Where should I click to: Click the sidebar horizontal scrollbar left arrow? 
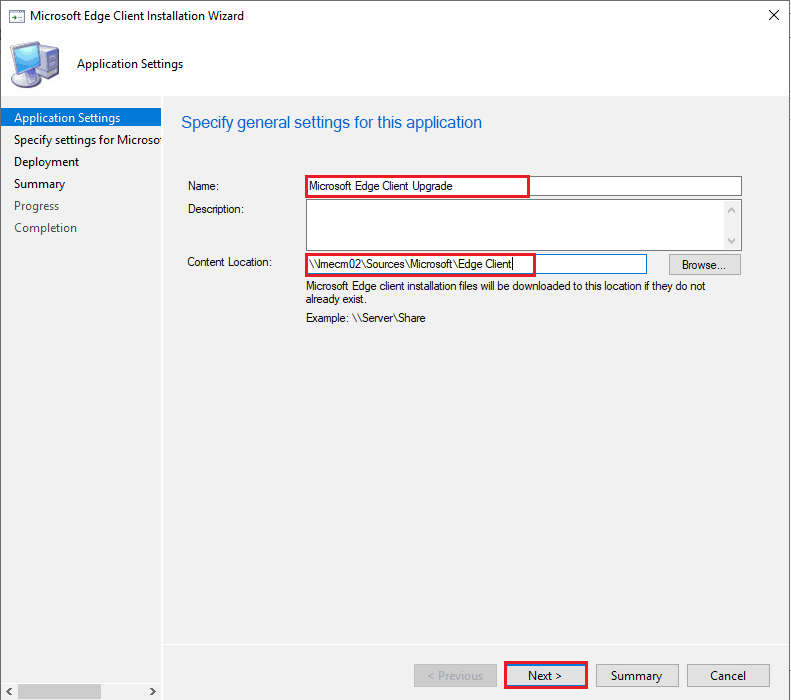pyautogui.click(x=9, y=691)
